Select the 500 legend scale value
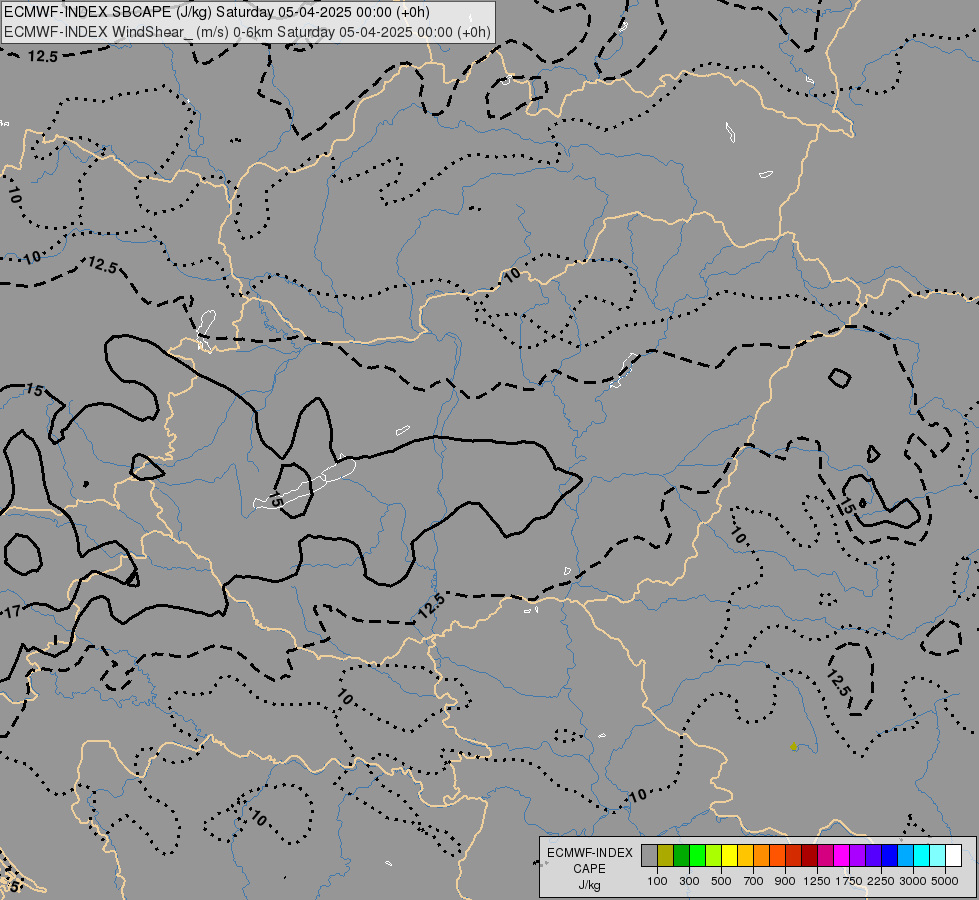979x900 pixels. 721,881
